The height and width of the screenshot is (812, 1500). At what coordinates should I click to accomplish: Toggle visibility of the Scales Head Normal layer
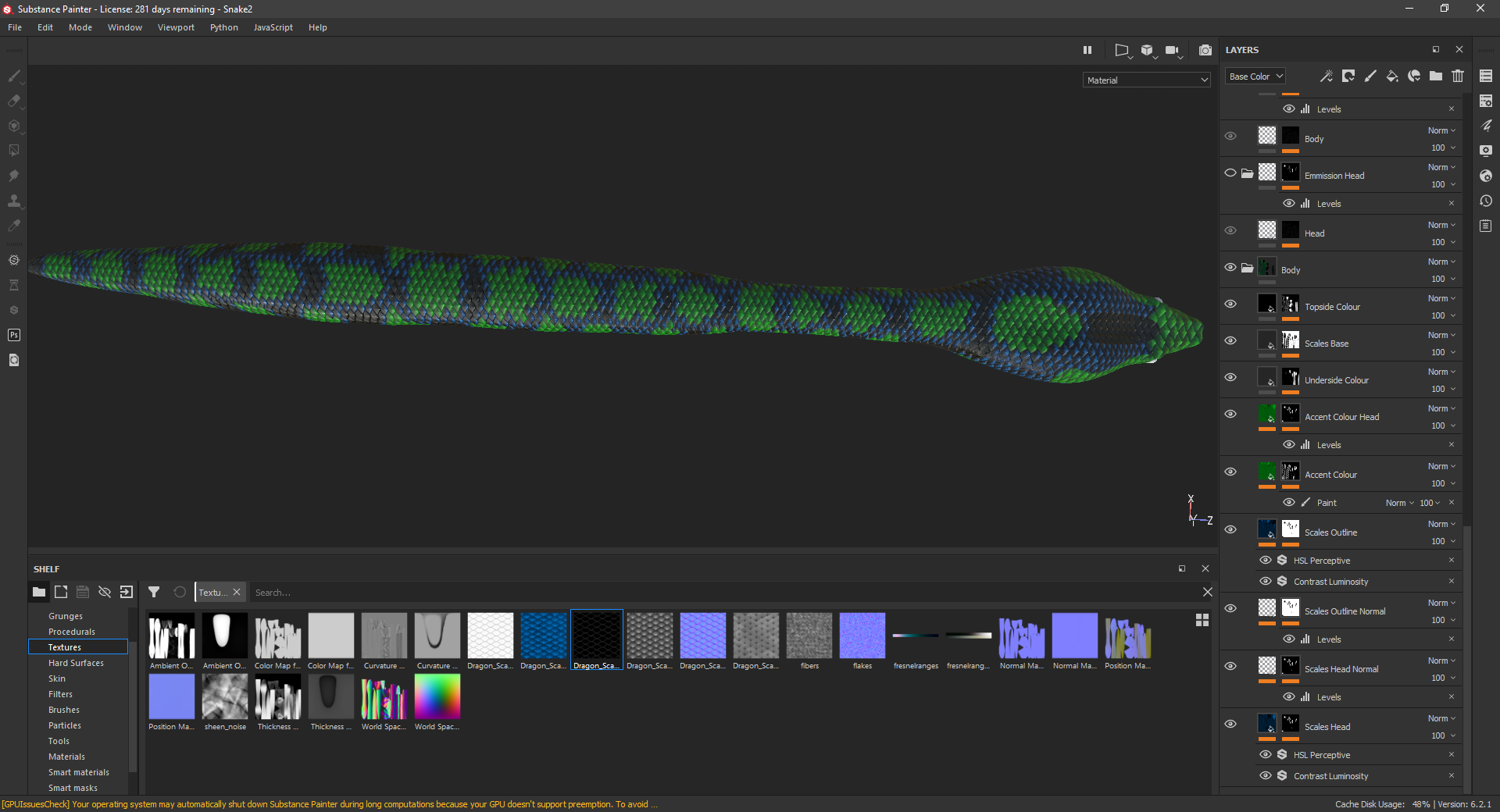(x=1230, y=666)
